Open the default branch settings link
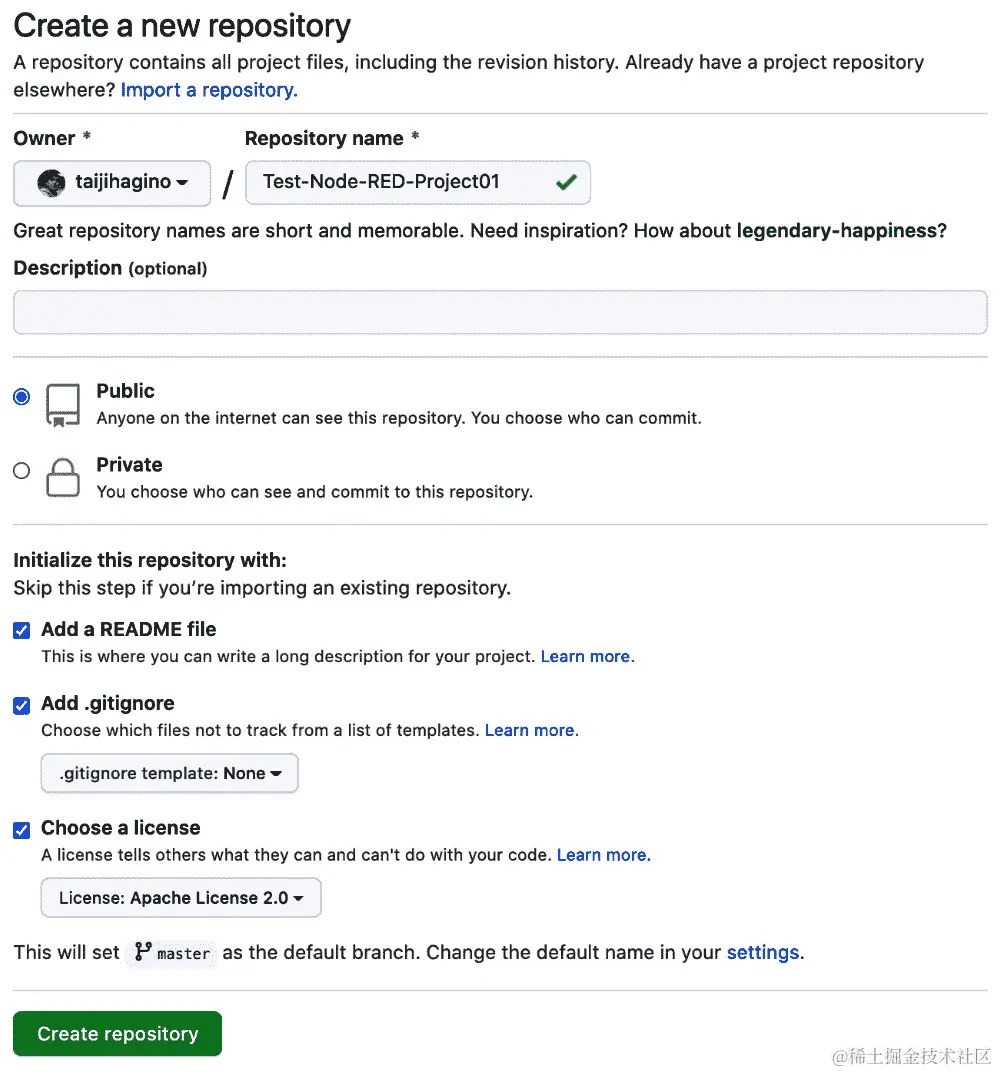The width and height of the screenshot is (998, 1073). point(762,953)
